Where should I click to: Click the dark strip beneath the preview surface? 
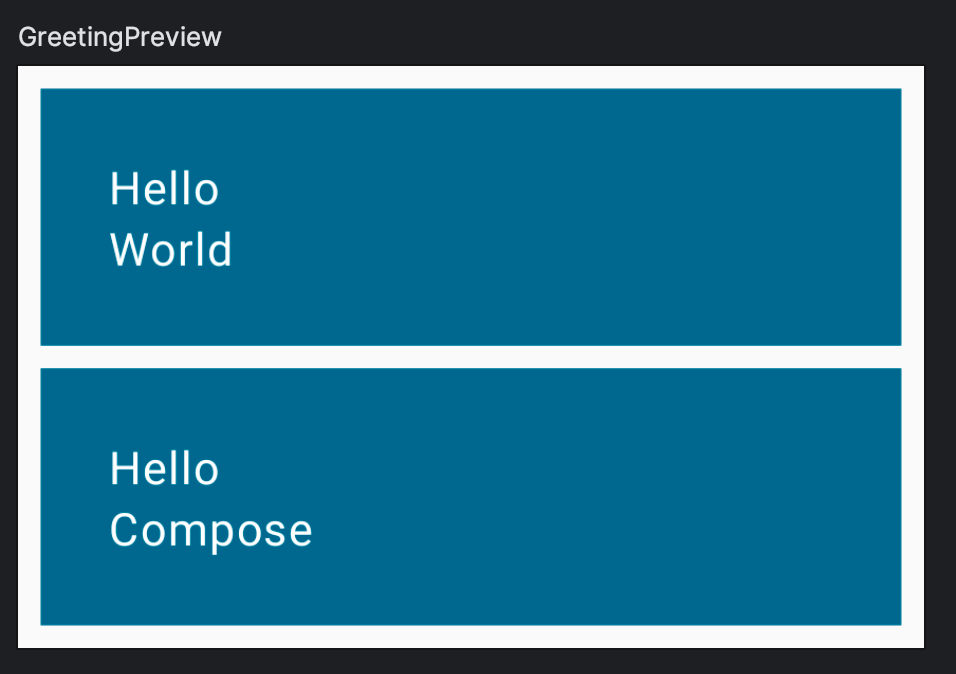(x=470, y=661)
